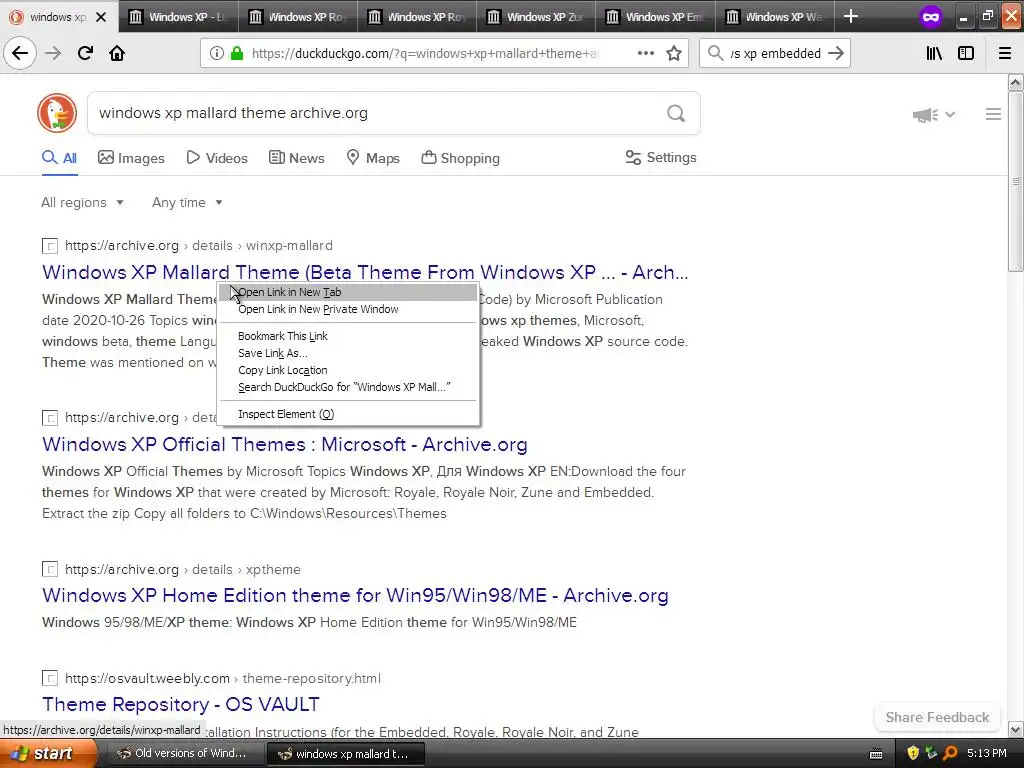This screenshot has width=1024, height=768.
Task: Click the https://osvault.weebly.com result URL
Action: tap(223, 678)
